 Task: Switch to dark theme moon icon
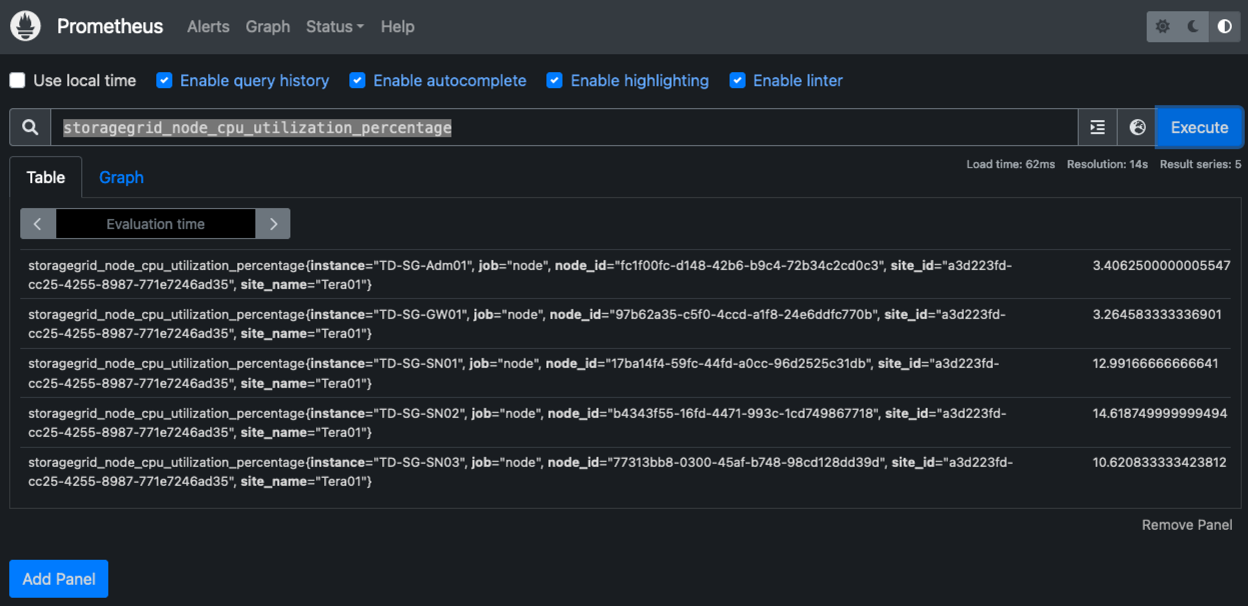1193,27
